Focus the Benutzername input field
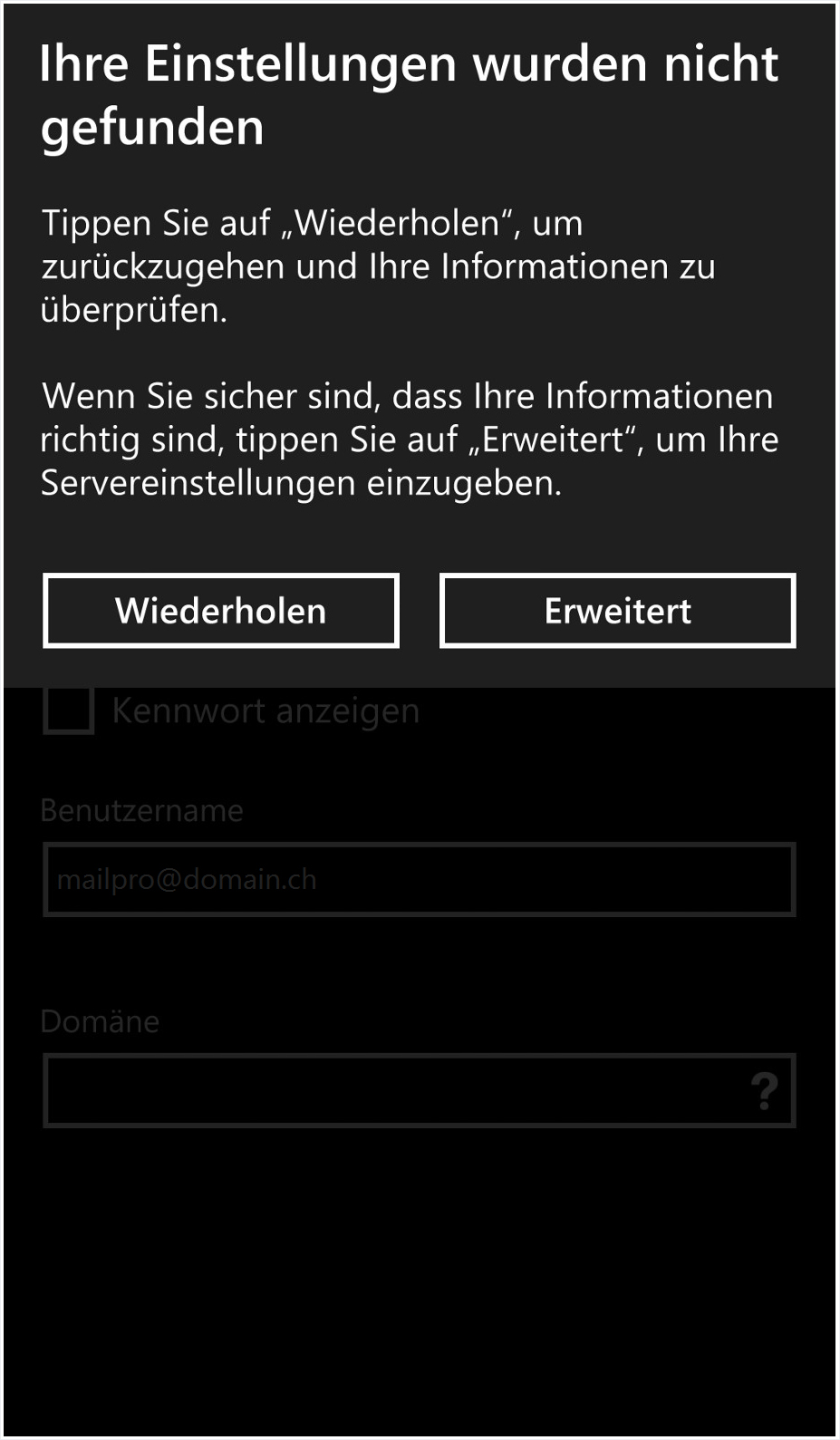This screenshot has height=1440, width=840. 420,879
